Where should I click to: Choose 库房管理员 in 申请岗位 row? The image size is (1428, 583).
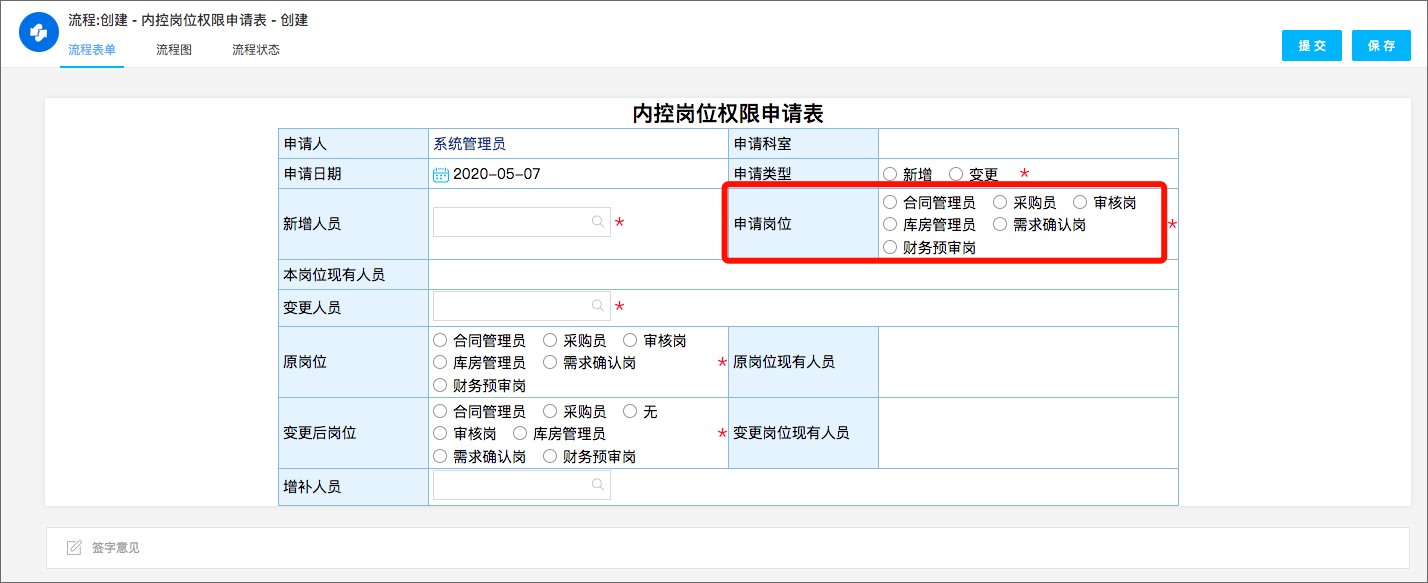890,224
